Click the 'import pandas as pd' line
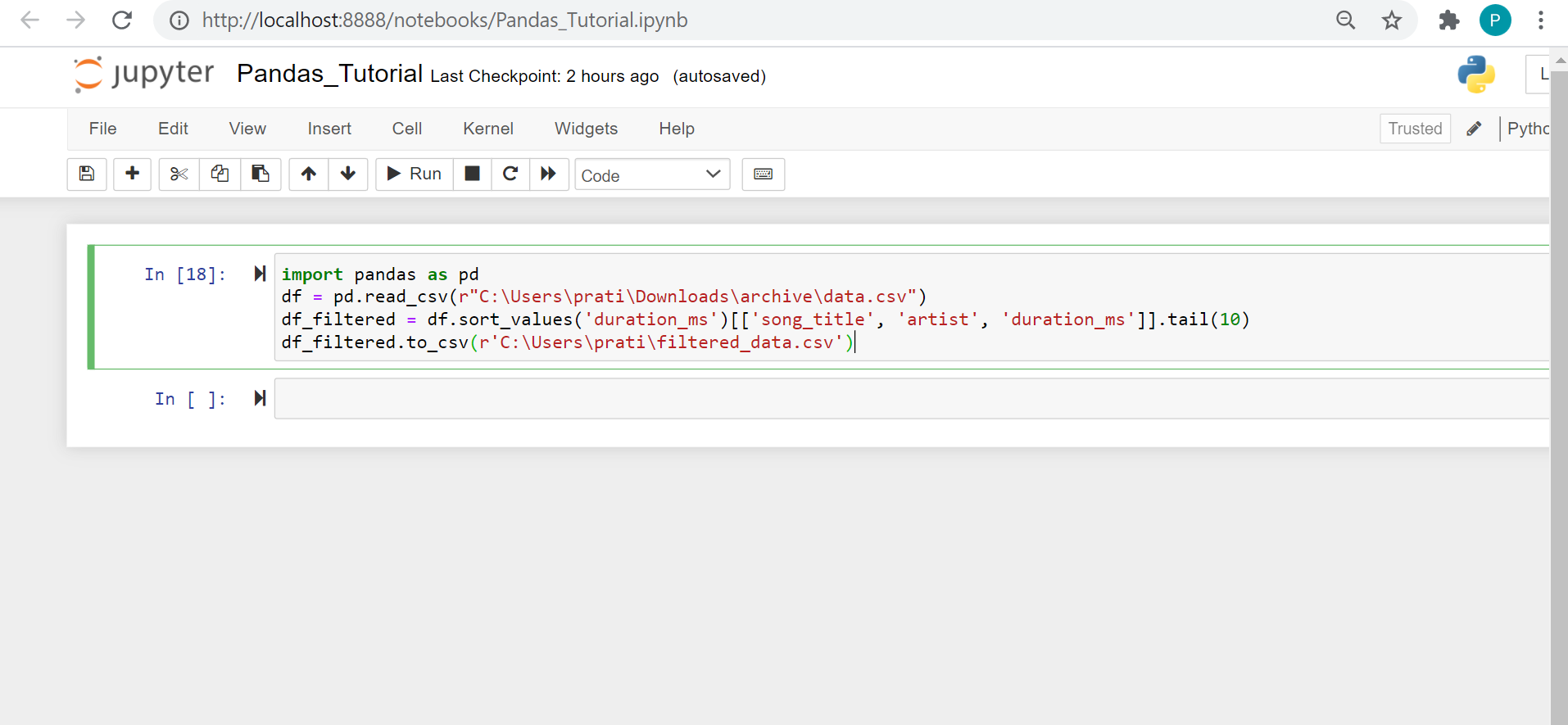The height and width of the screenshot is (725, 1568). (x=380, y=274)
